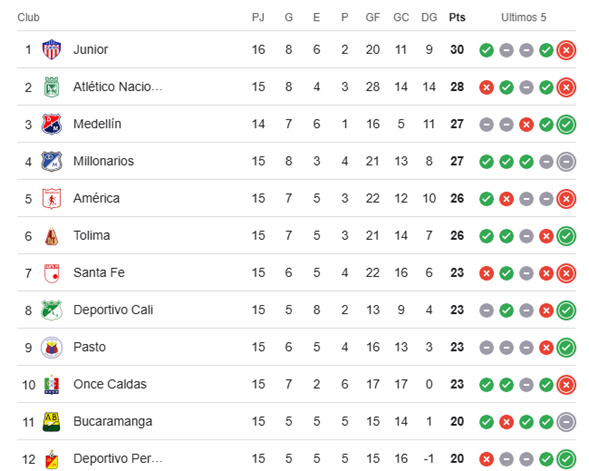Click the Once Caldas club crest
The image size is (589, 471).
click(51, 384)
